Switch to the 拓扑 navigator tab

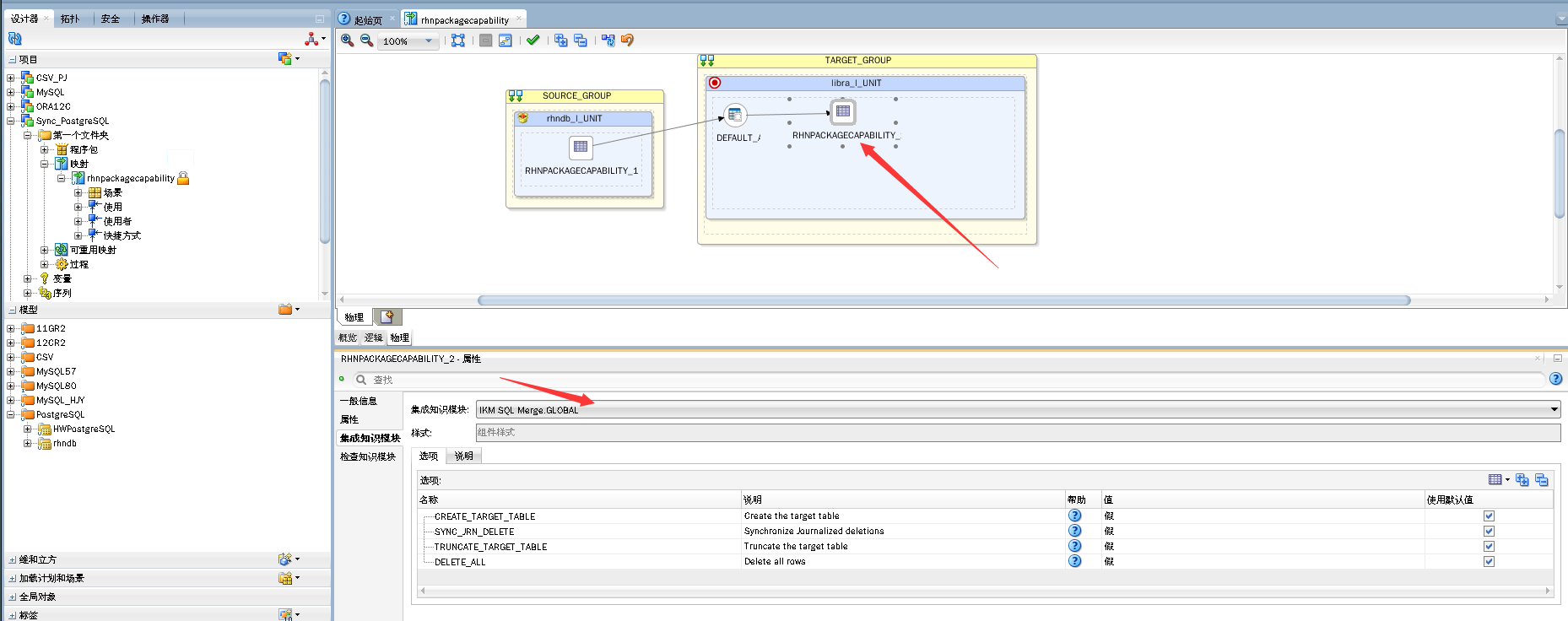[x=70, y=19]
